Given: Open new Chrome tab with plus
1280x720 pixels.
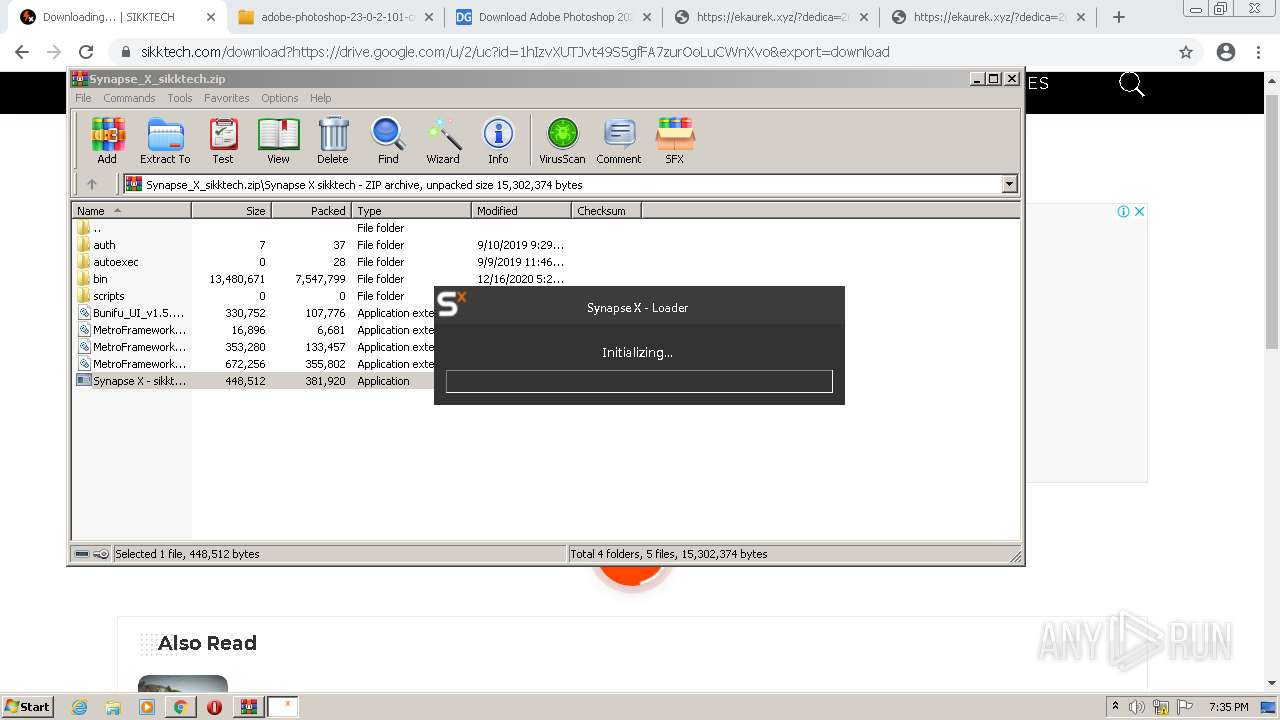Looking at the screenshot, I should (1119, 17).
